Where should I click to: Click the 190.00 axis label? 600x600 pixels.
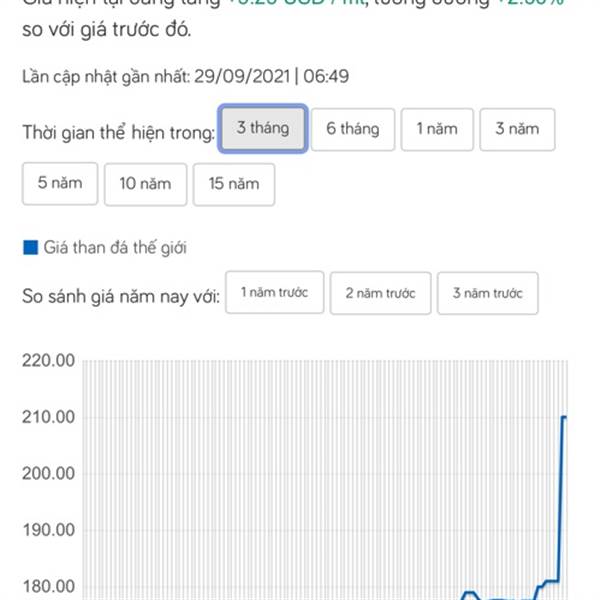(x=49, y=530)
